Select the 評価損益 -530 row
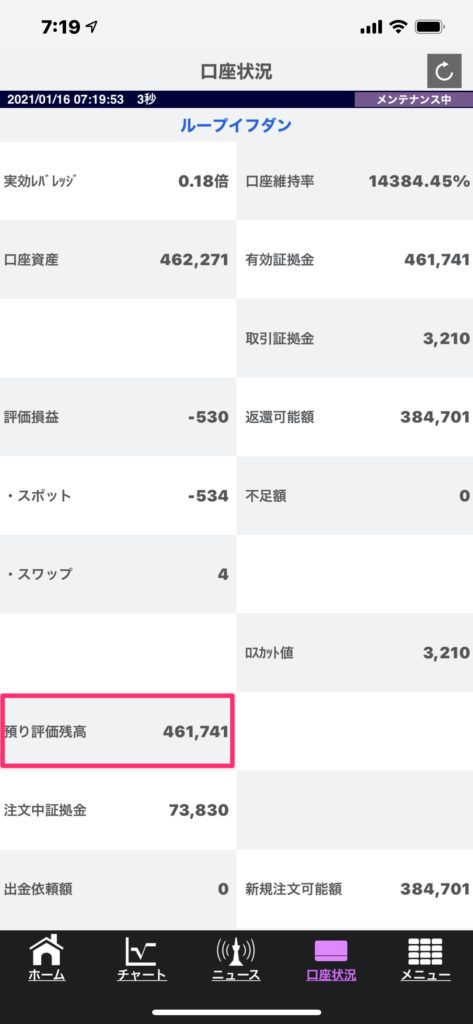 click(x=118, y=417)
